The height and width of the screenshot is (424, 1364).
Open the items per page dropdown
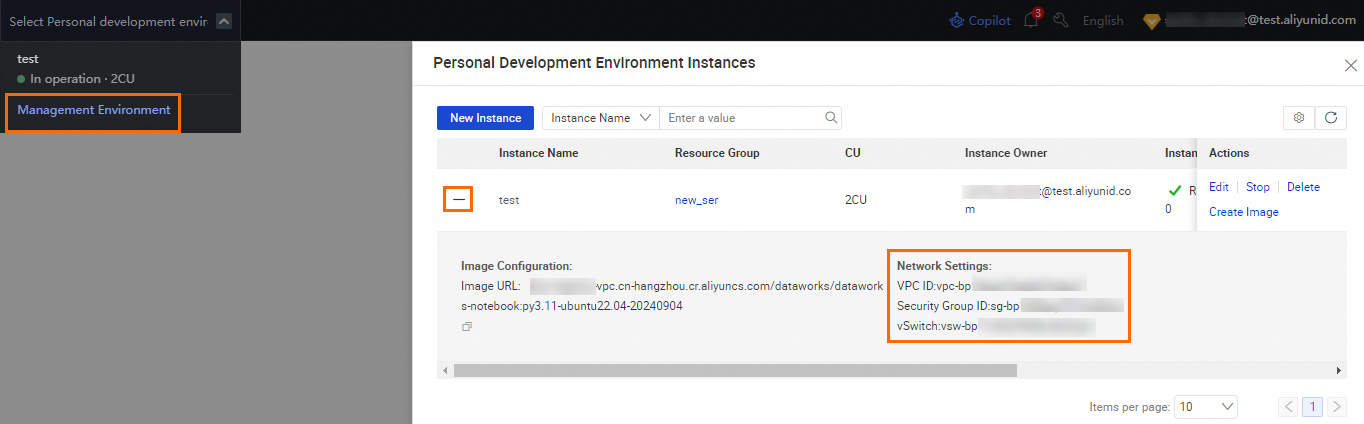1206,407
